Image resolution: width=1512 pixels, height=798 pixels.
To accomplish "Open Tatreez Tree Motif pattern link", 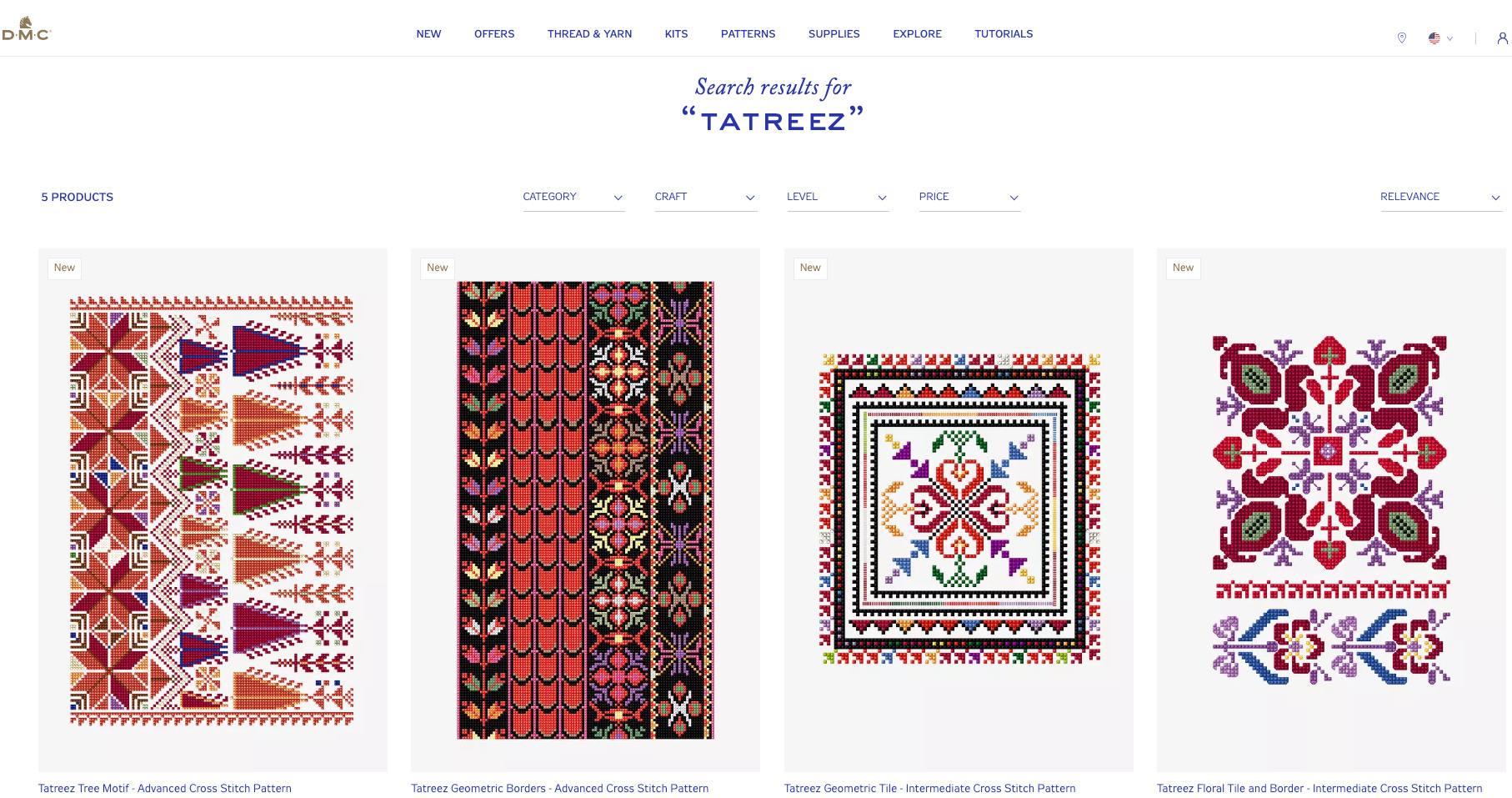I will click(165, 788).
